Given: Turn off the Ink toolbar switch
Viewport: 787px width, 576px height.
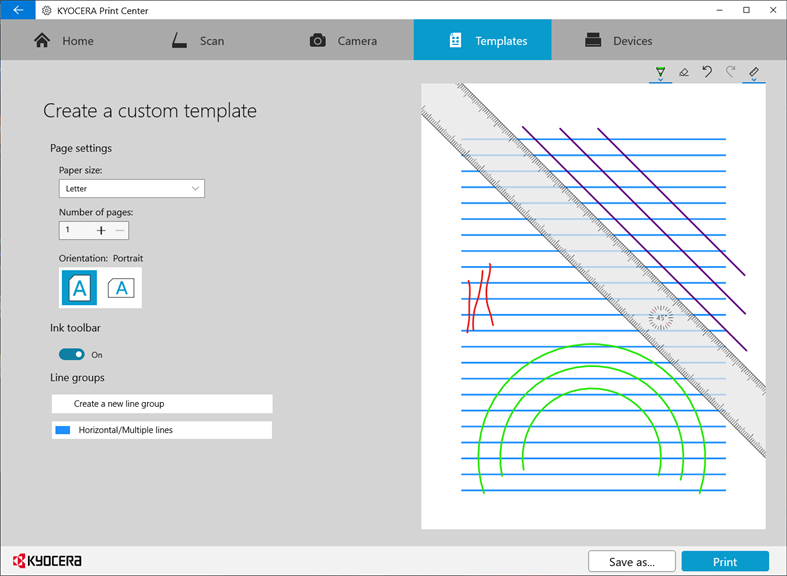Looking at the screenshot, I should tap(72, 354).
